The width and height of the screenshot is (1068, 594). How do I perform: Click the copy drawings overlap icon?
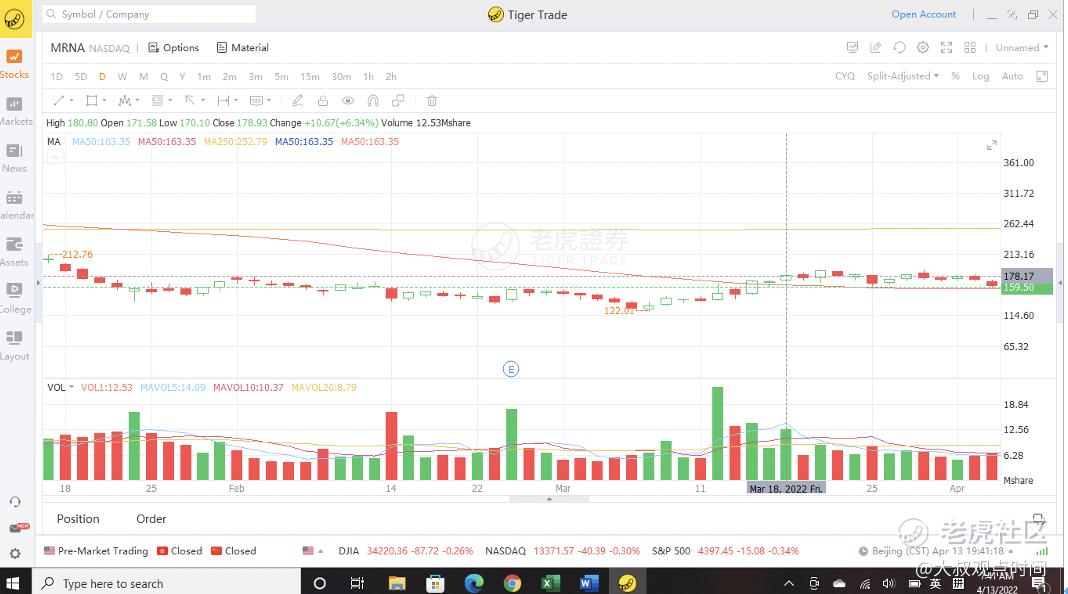[398, 101]
